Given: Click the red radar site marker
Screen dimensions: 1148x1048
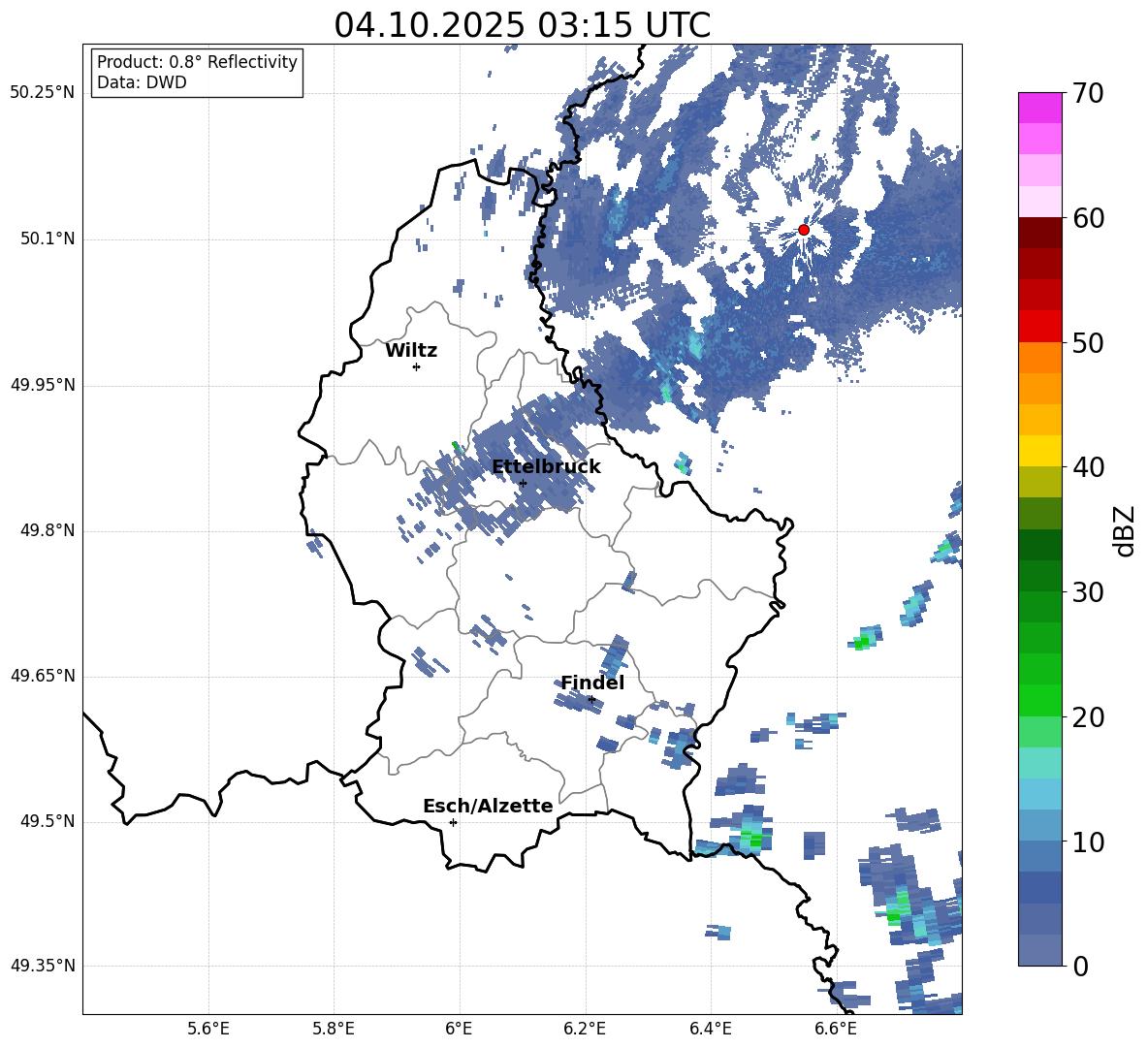Looking at the screenshot, I should [803, 230].
